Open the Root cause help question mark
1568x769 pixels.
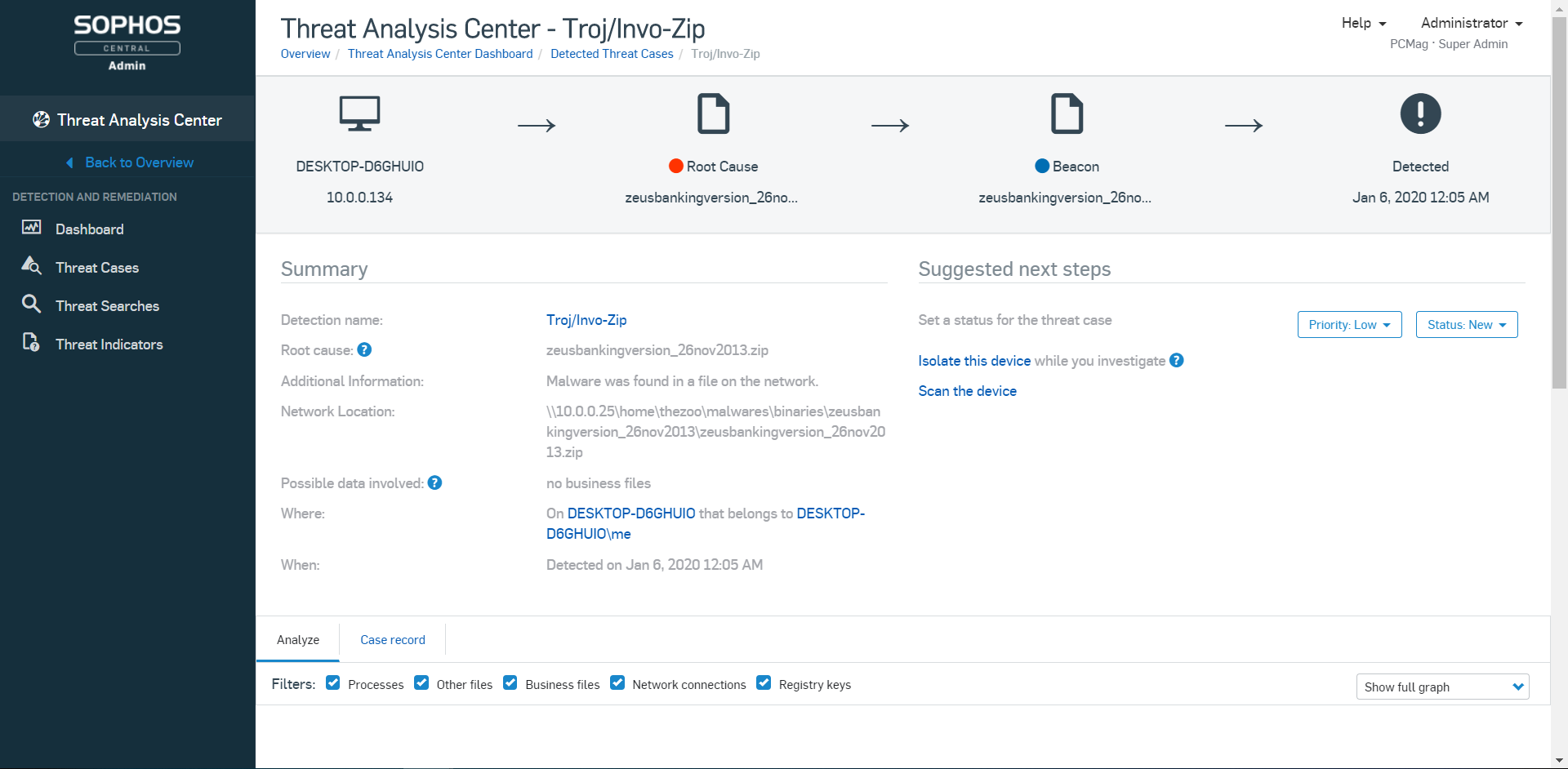[364, 349]
